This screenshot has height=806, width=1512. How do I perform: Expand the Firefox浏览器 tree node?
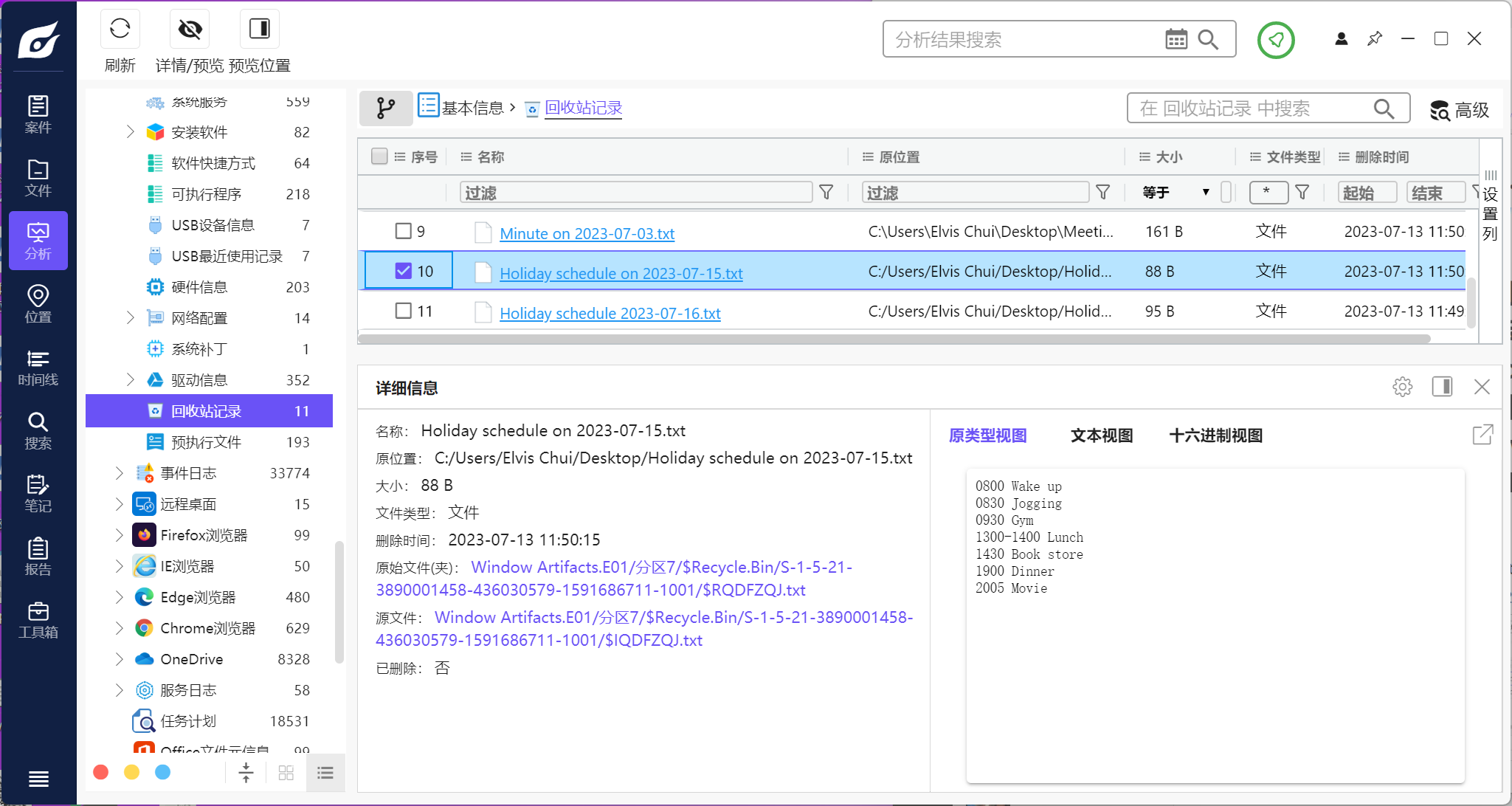point(119,535)
